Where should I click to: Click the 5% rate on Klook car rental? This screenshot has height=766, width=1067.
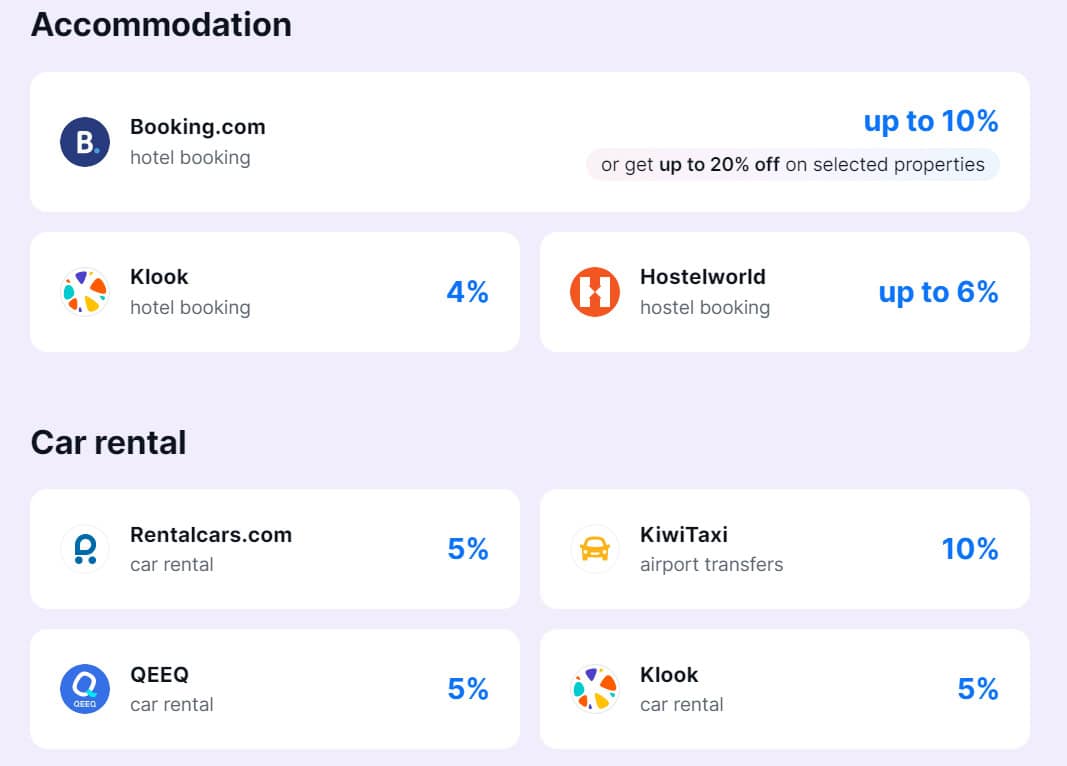click(977, 689)
